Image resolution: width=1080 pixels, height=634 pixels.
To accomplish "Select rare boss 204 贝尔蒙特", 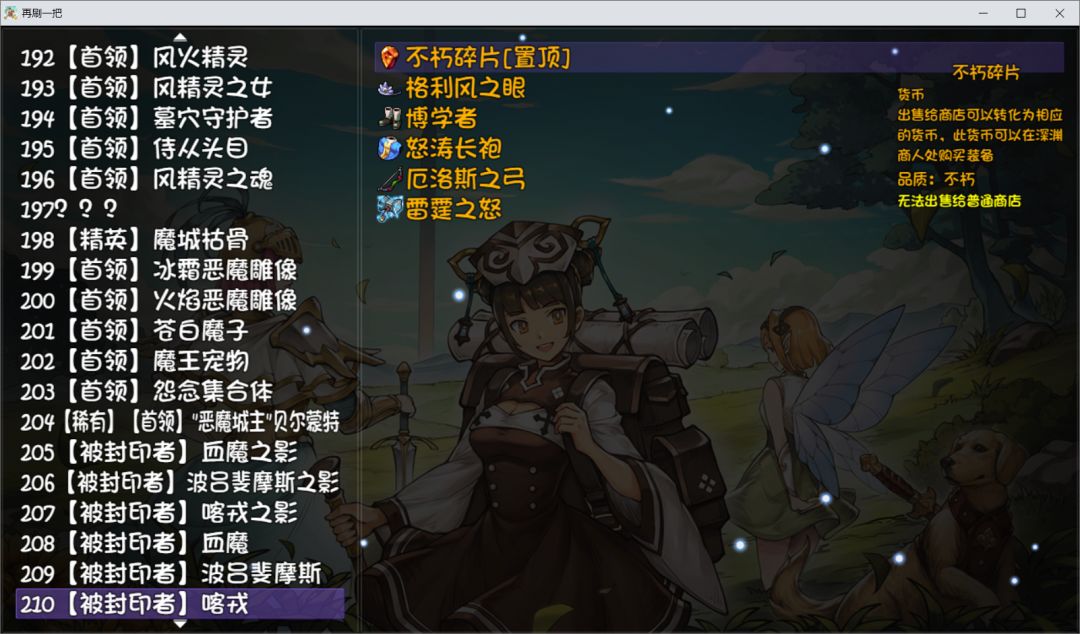I will coord(180,421).
